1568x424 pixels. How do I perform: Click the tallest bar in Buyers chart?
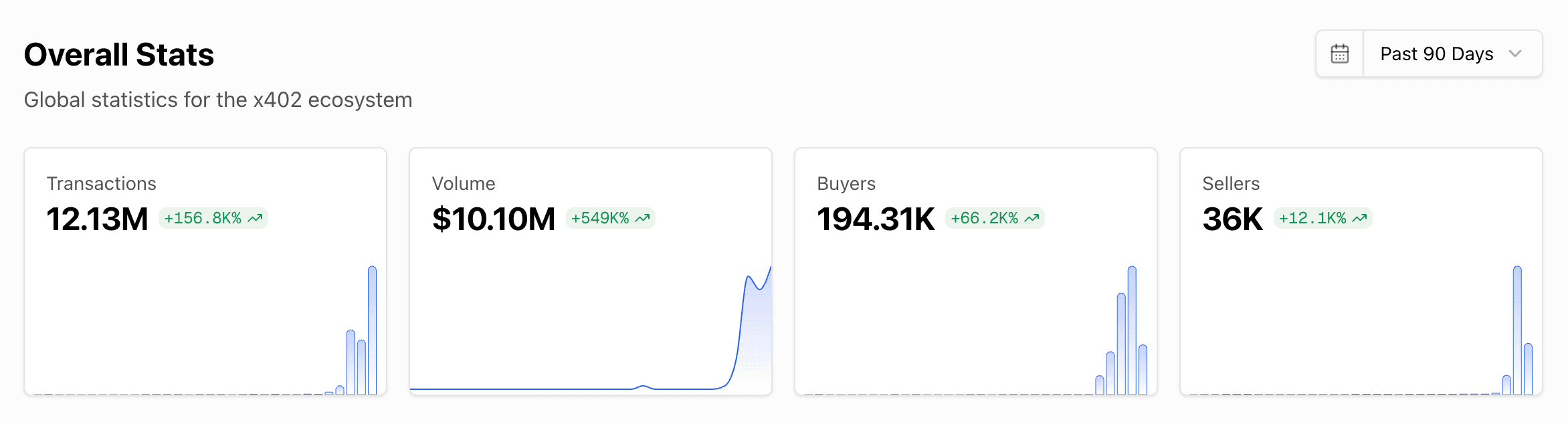coord(1132,330)
